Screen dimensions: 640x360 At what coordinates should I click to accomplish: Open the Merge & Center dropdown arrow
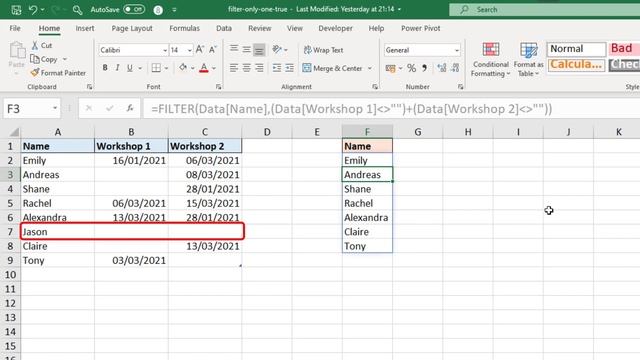coord(370,68)
